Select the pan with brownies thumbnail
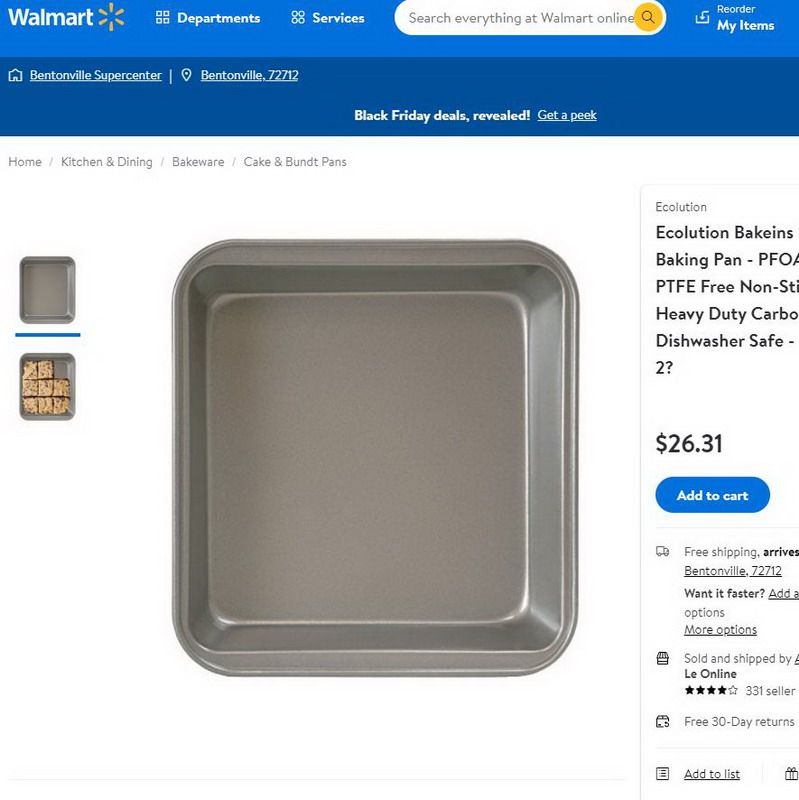Screen dimensions: 799x800 click(47, 387)
